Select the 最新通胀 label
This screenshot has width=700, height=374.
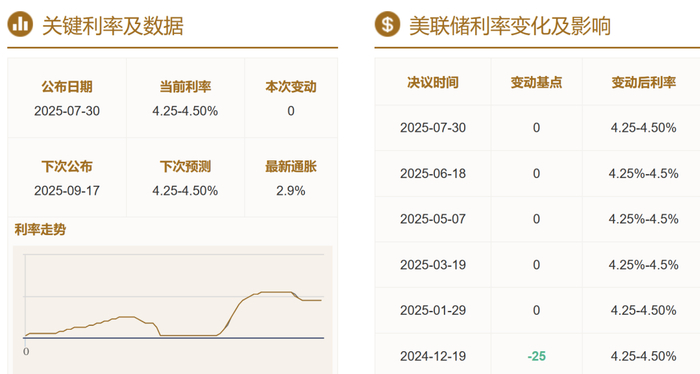coord(291,166)
